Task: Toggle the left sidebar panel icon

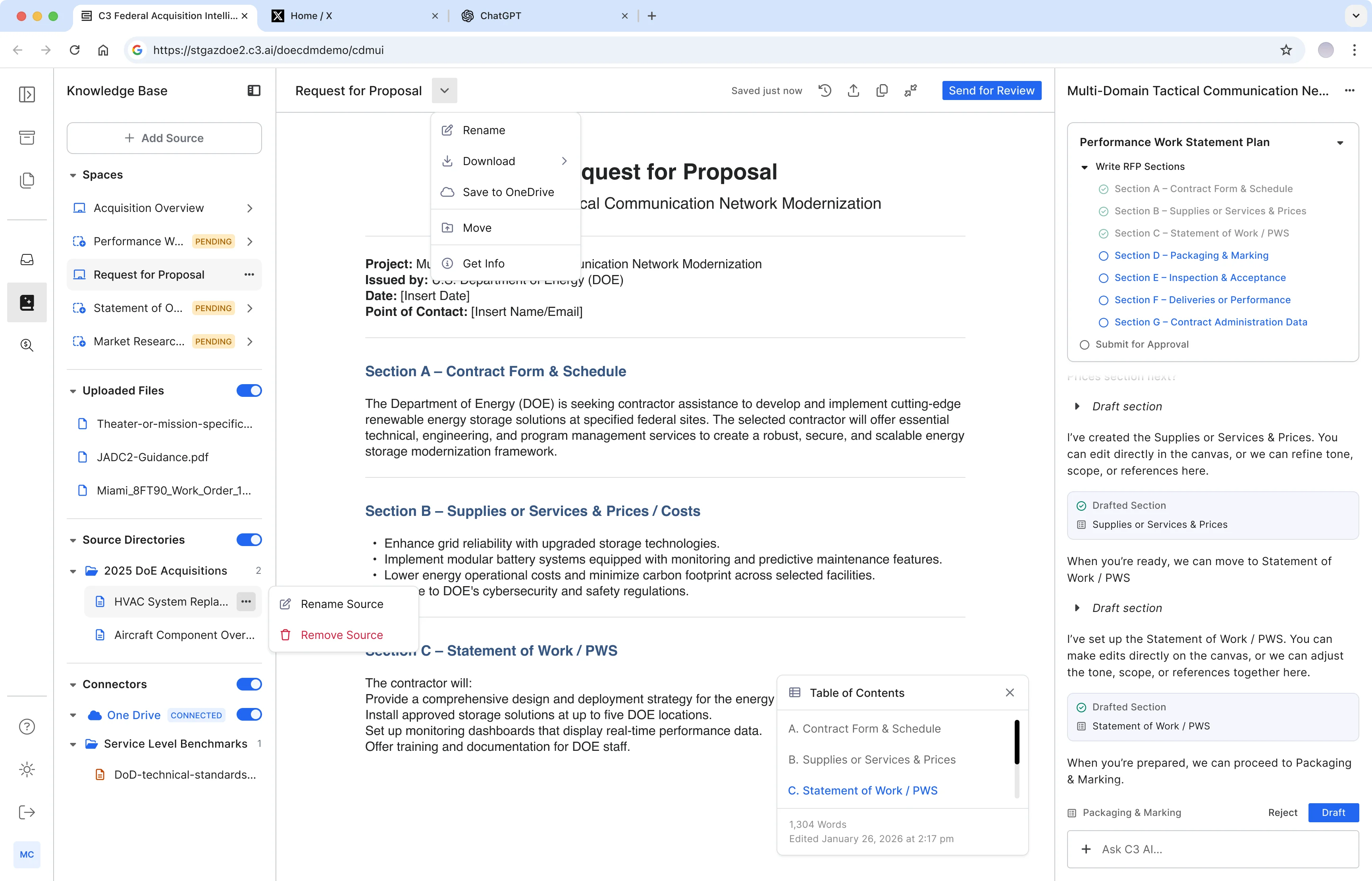Action: tap(27, 94)
